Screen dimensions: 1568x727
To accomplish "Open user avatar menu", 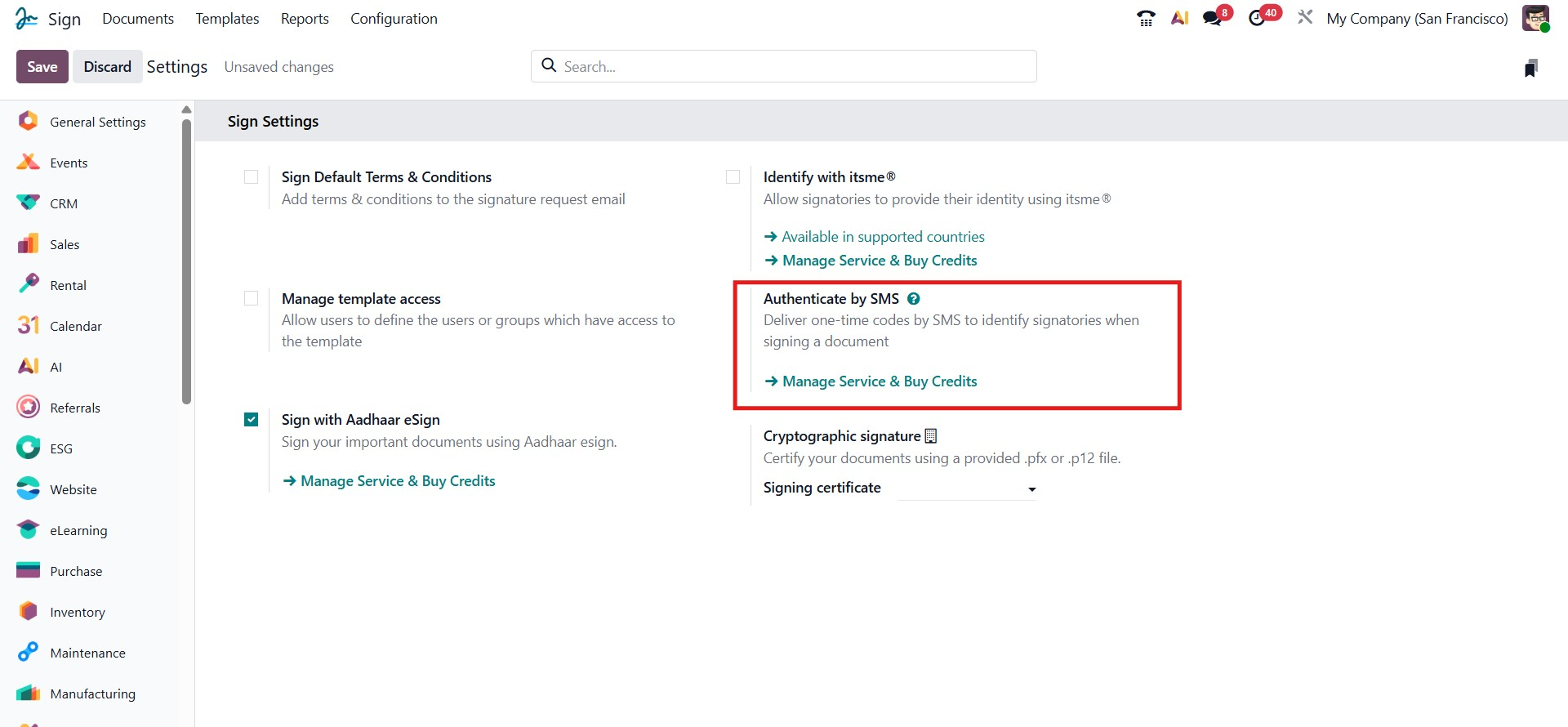I will coord(1535,18).
